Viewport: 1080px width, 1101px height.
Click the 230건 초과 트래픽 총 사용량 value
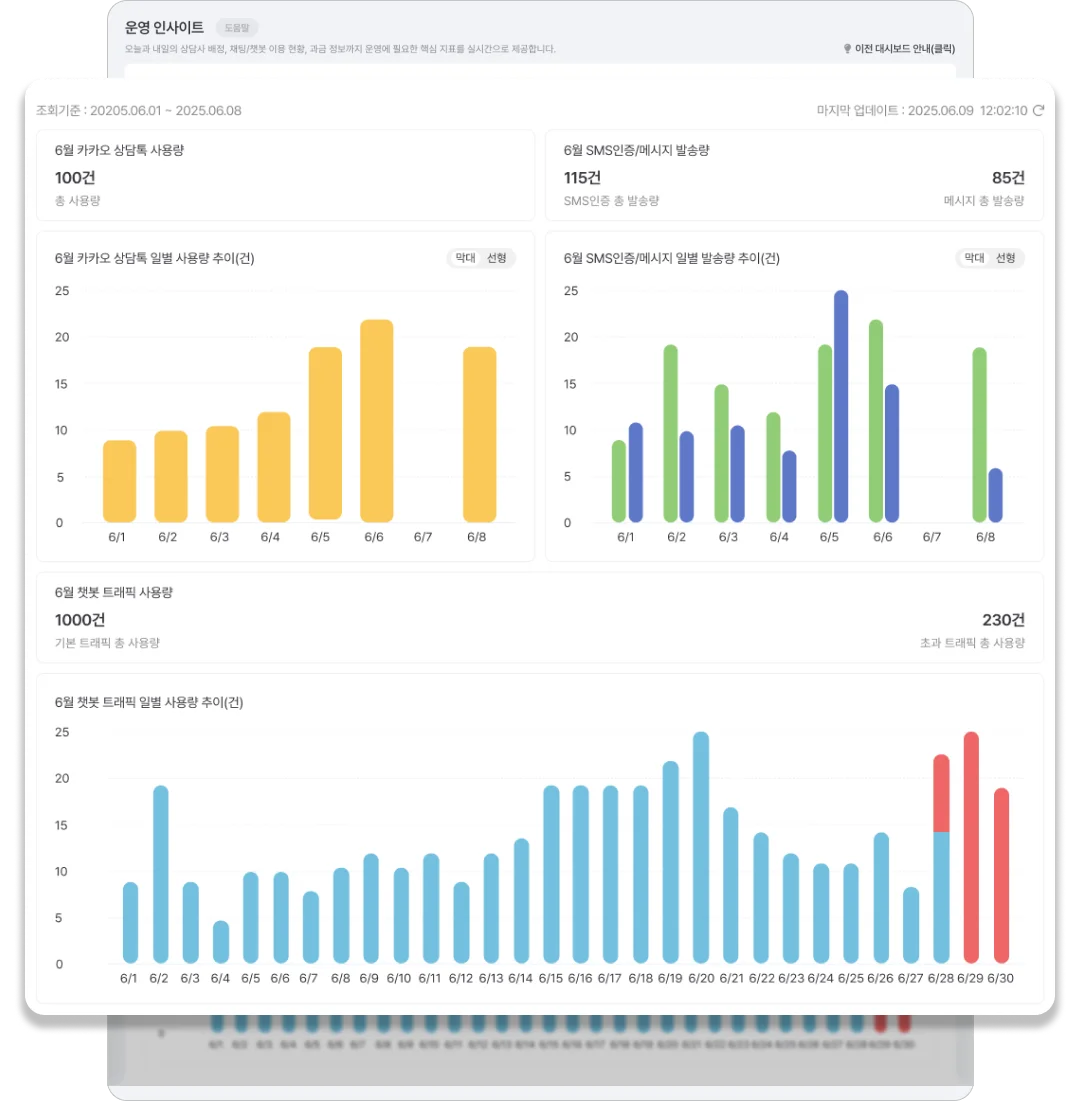1003,620
